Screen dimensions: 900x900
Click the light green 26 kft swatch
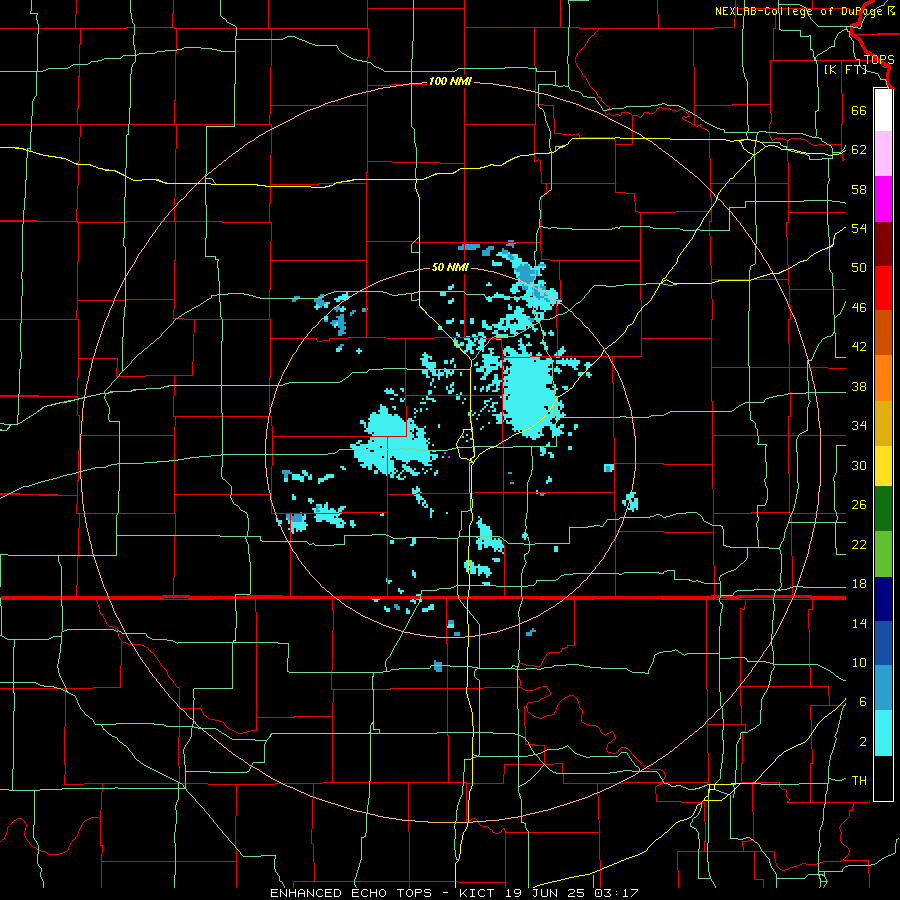(x=883, y=554)
